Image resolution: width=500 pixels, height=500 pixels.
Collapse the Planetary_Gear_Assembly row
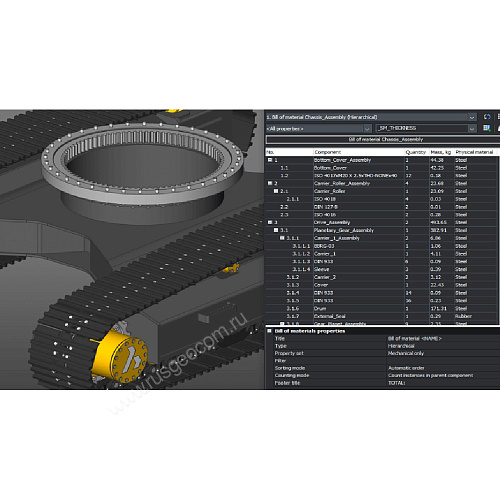pos(276,230)
